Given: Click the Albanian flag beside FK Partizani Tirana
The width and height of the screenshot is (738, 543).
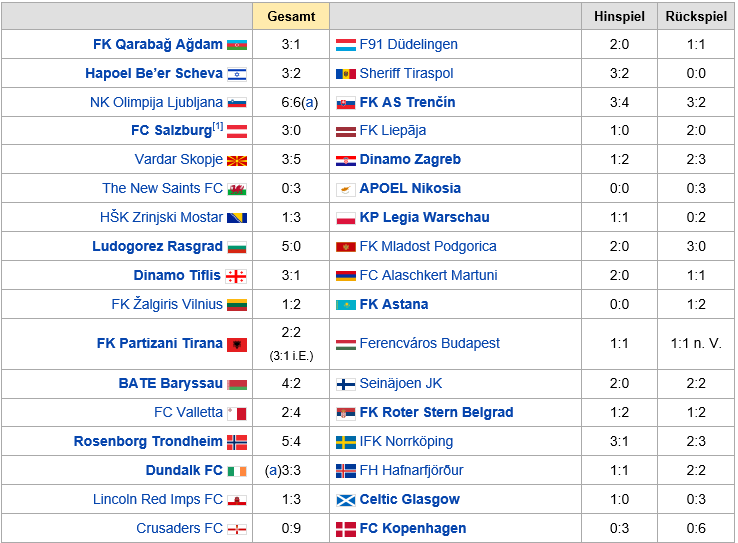Looking at the screenshot, I should [237, 344].
